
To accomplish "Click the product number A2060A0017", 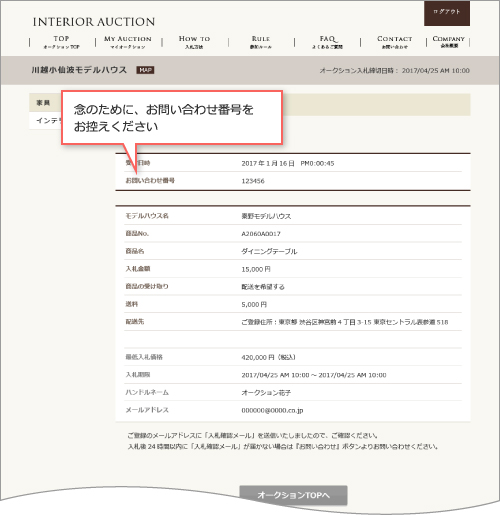I will [261, 234].
